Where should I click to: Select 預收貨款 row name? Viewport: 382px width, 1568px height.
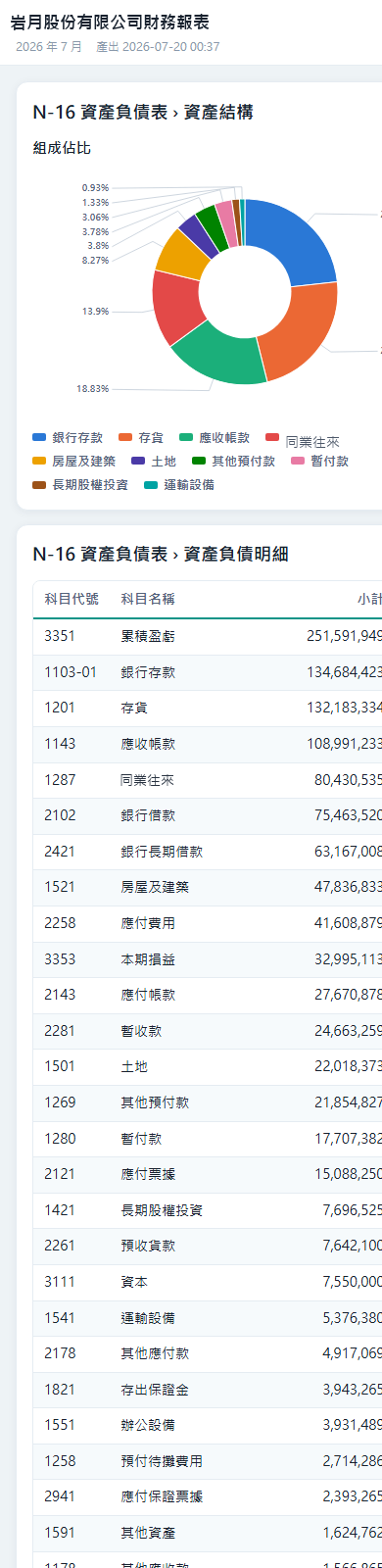(x=148, y=1247)
